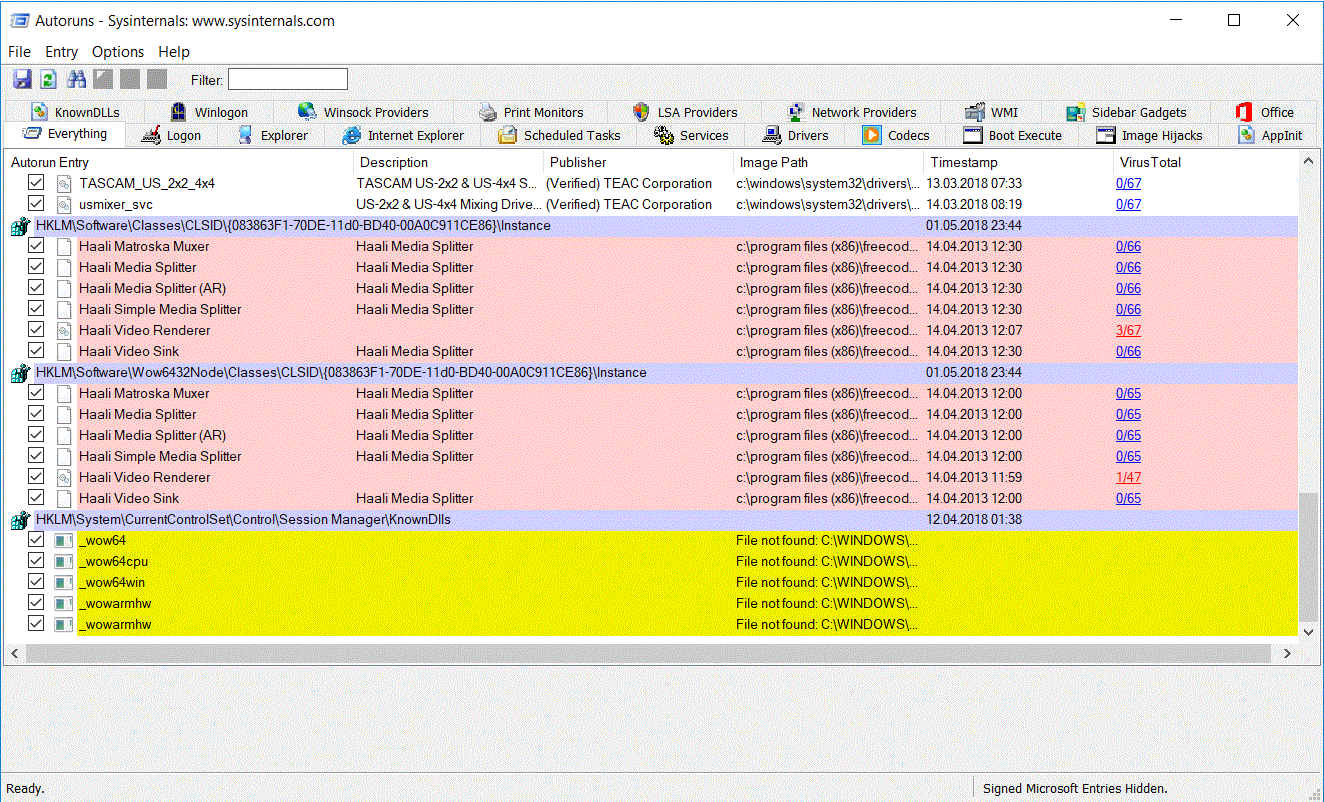This screenshot has height=802, width=1324.
Task: Toggle checkbox of Haali Video Renderer dated 12:07
Action: [x=36, y=330]
